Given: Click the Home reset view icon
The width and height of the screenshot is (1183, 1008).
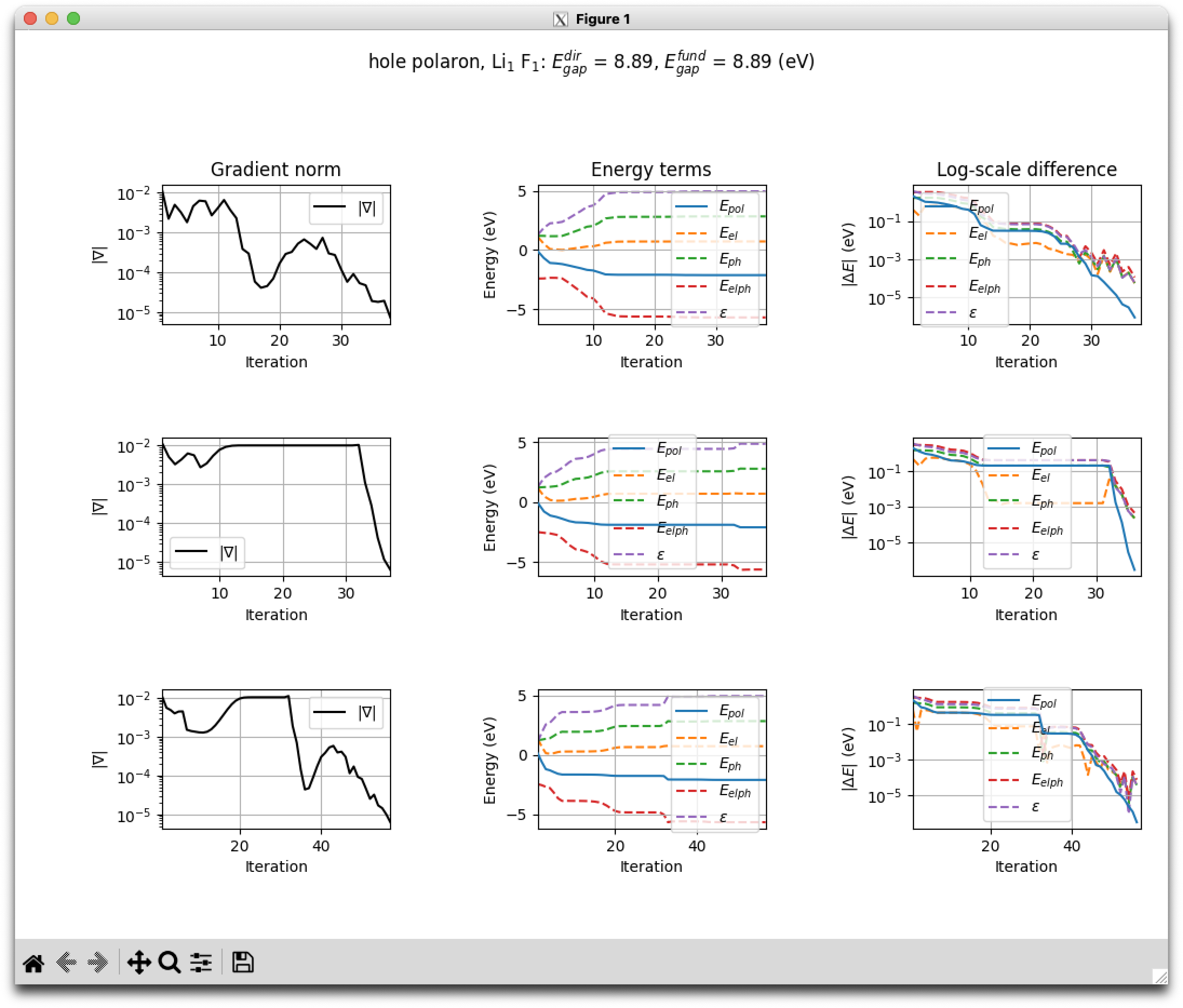Looking at the screenshot, I should point(33,963).
